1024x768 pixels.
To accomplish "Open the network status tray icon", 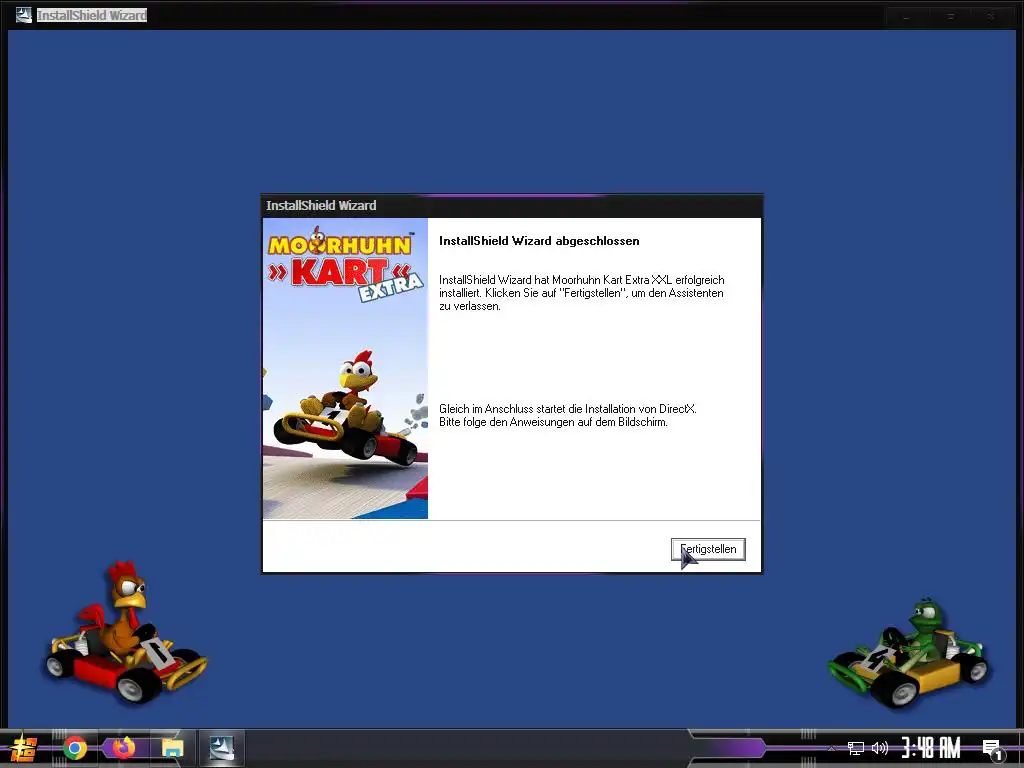I will 856,748.
